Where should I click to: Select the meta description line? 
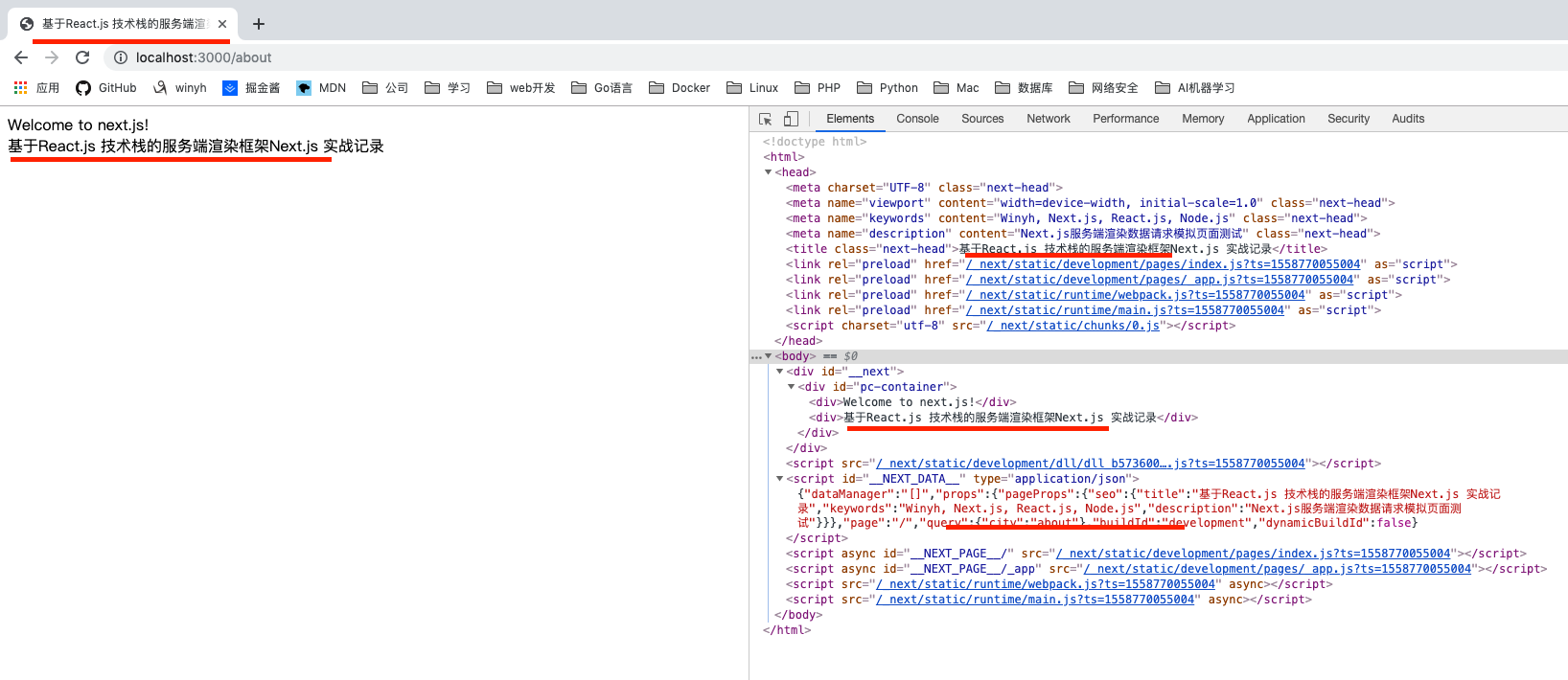pyautogui.click(x=1083, y=234)
